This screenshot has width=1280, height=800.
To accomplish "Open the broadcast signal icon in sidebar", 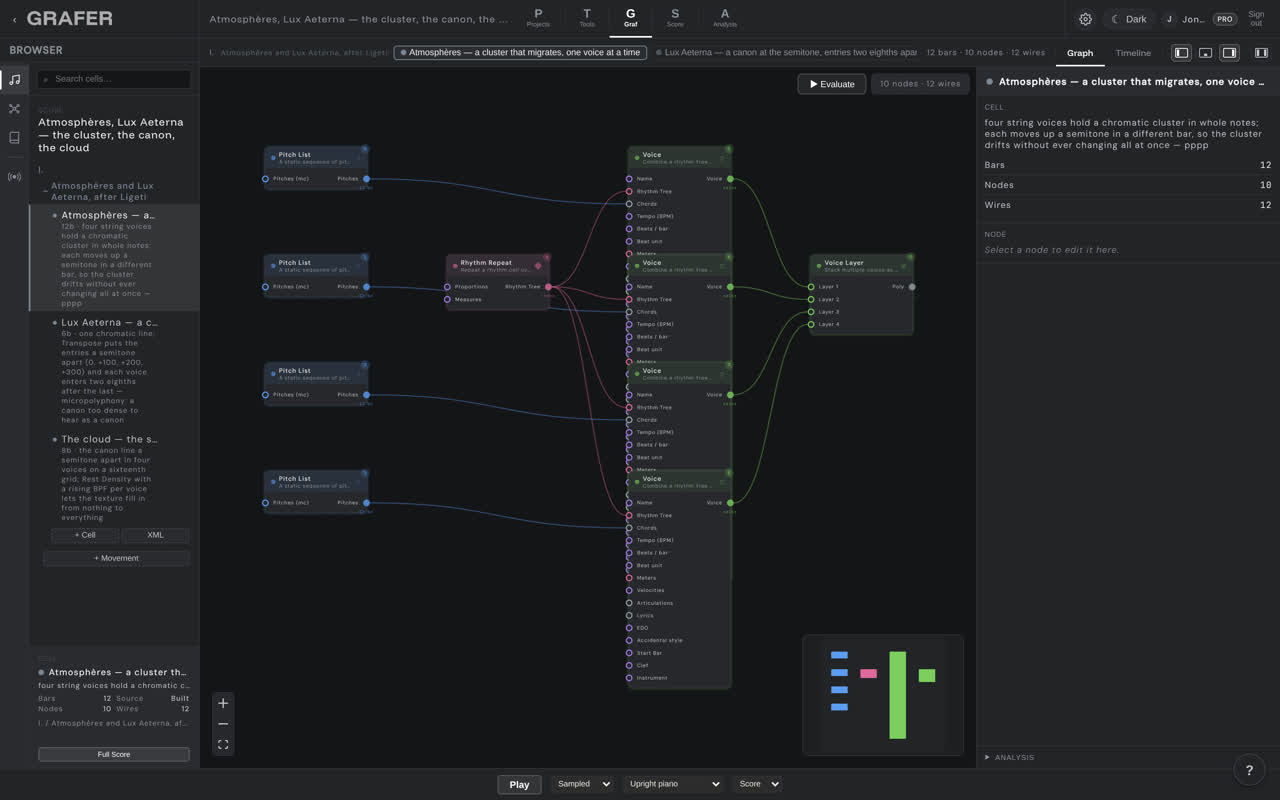I will tap(14, 177).
